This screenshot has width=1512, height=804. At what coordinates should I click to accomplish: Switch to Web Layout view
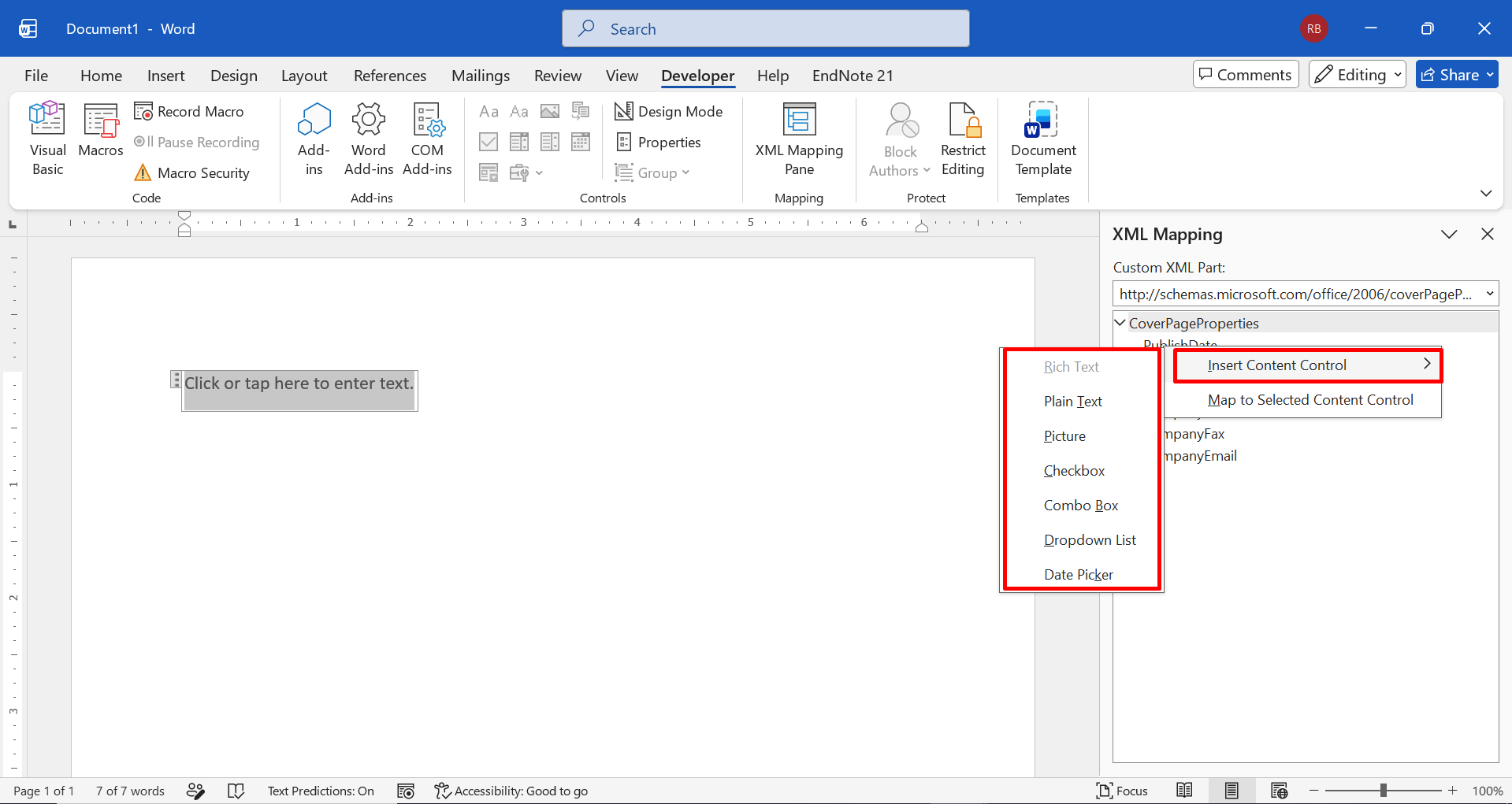click(1279, 791)
